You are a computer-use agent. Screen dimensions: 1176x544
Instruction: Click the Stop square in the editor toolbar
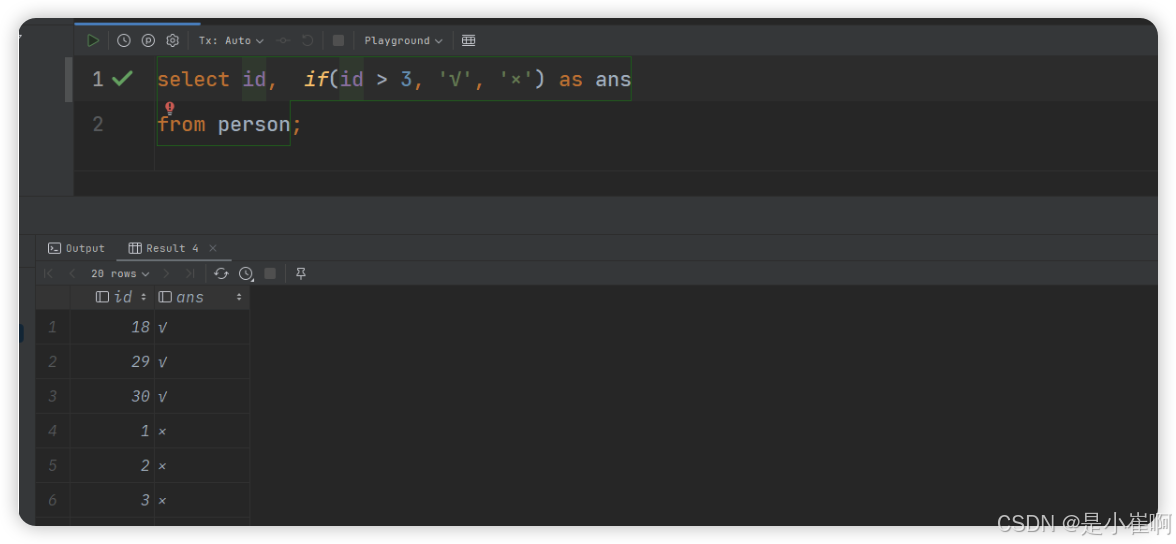(338, 41)
